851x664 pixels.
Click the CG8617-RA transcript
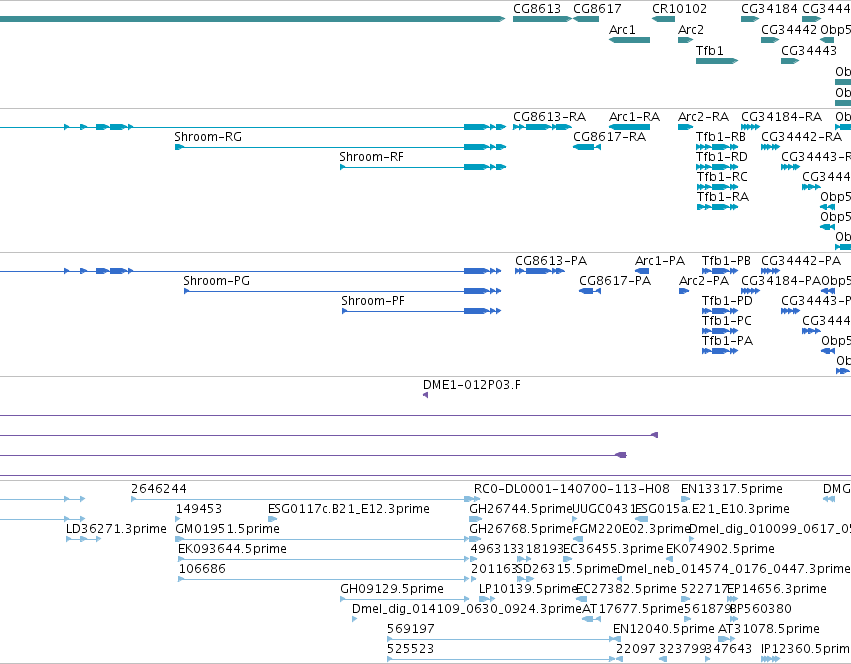point(587,147)
